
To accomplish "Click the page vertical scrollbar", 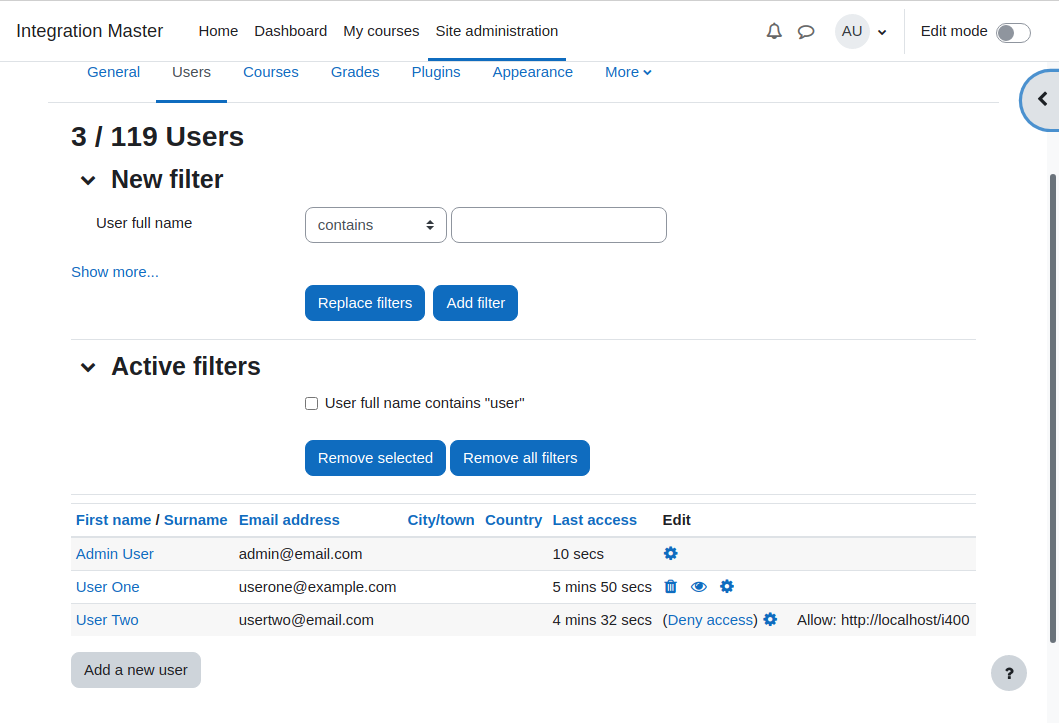I will click(x=1052, y=408).
